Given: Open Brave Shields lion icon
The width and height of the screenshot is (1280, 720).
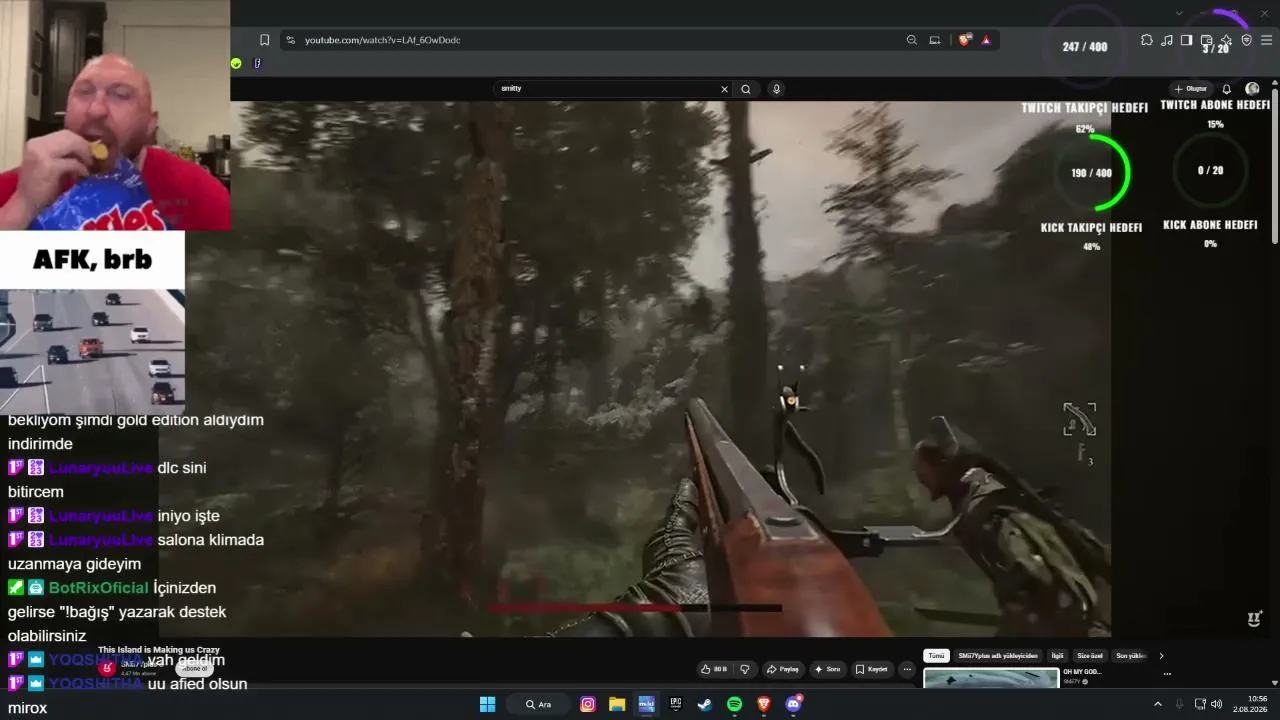Looking at the screenshot, I should pyautogui.click(x=965, y=40).
